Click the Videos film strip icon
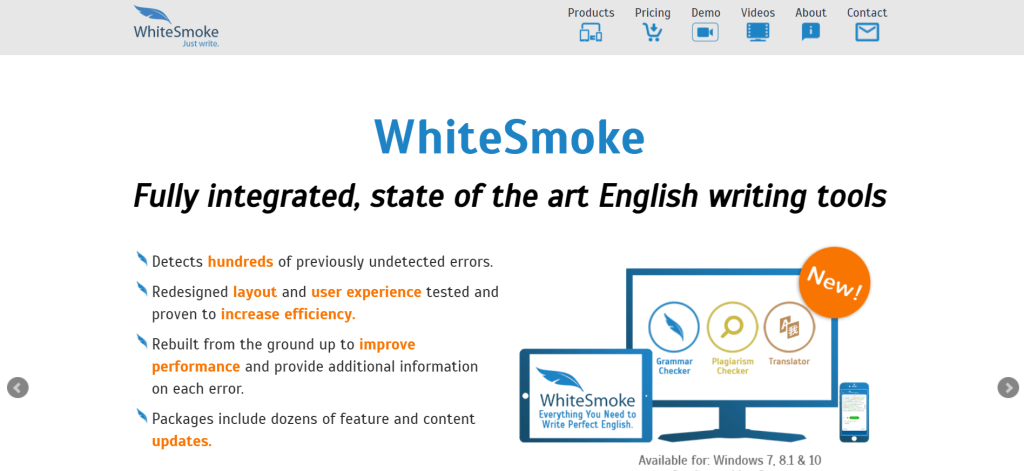This screenshot has height=471, width=1024. [x=758, y=32]
